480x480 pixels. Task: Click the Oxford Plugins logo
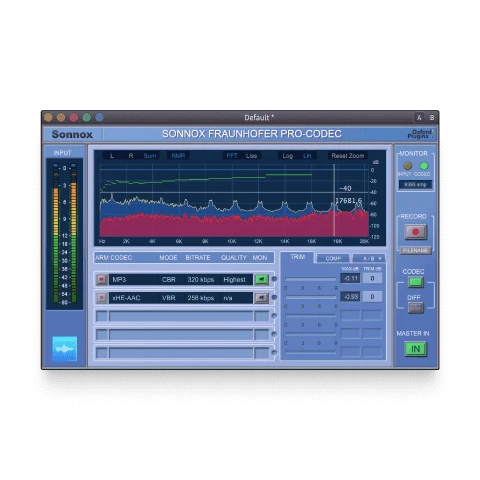(421, 134)
